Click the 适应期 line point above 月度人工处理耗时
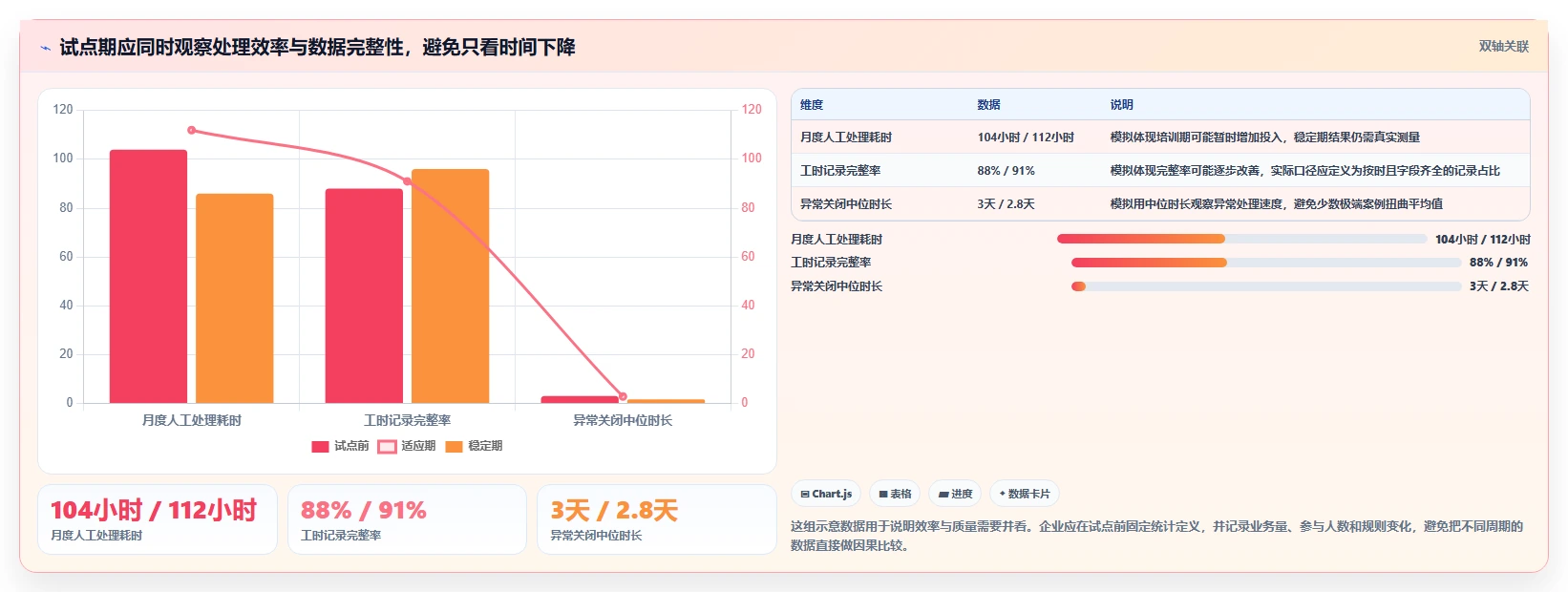The height and width of the screenshot is (592, 1568). pyautogui.click(x=192, y=130)
